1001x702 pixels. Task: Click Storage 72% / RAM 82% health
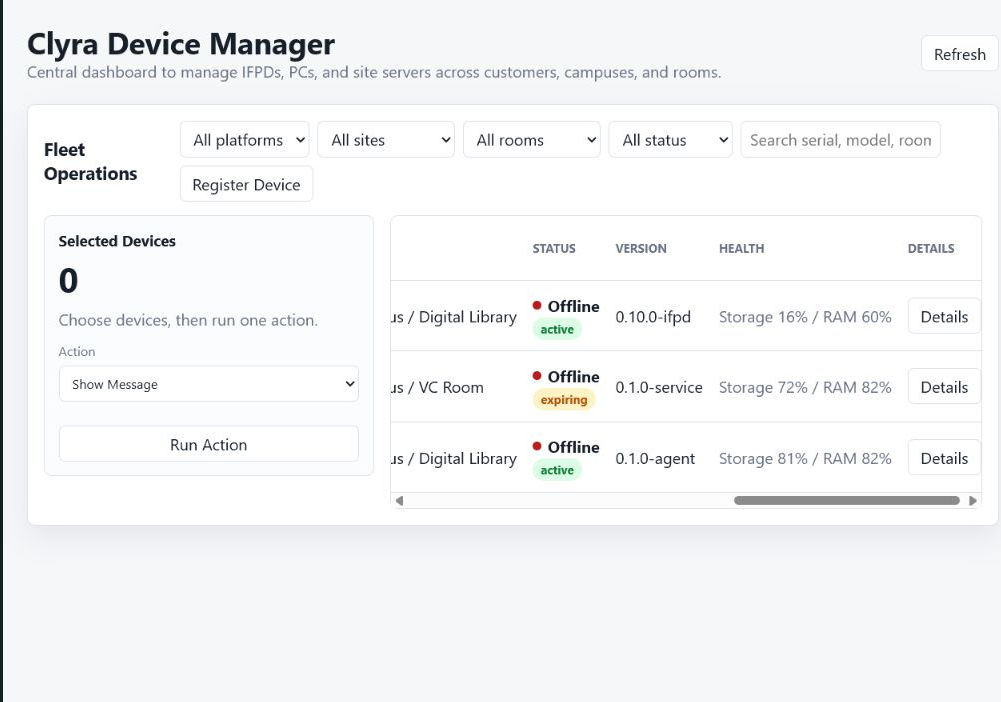click(805, 387)
